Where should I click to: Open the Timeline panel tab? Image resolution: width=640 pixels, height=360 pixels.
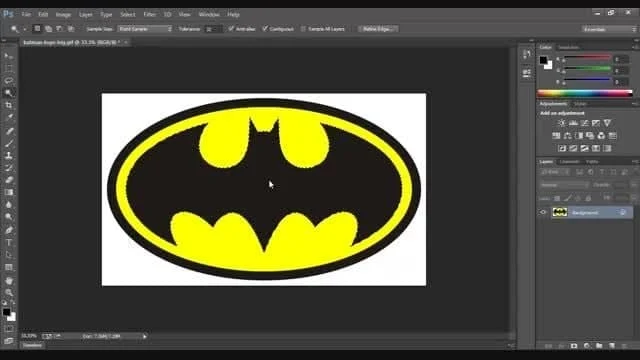coord(32,346)
